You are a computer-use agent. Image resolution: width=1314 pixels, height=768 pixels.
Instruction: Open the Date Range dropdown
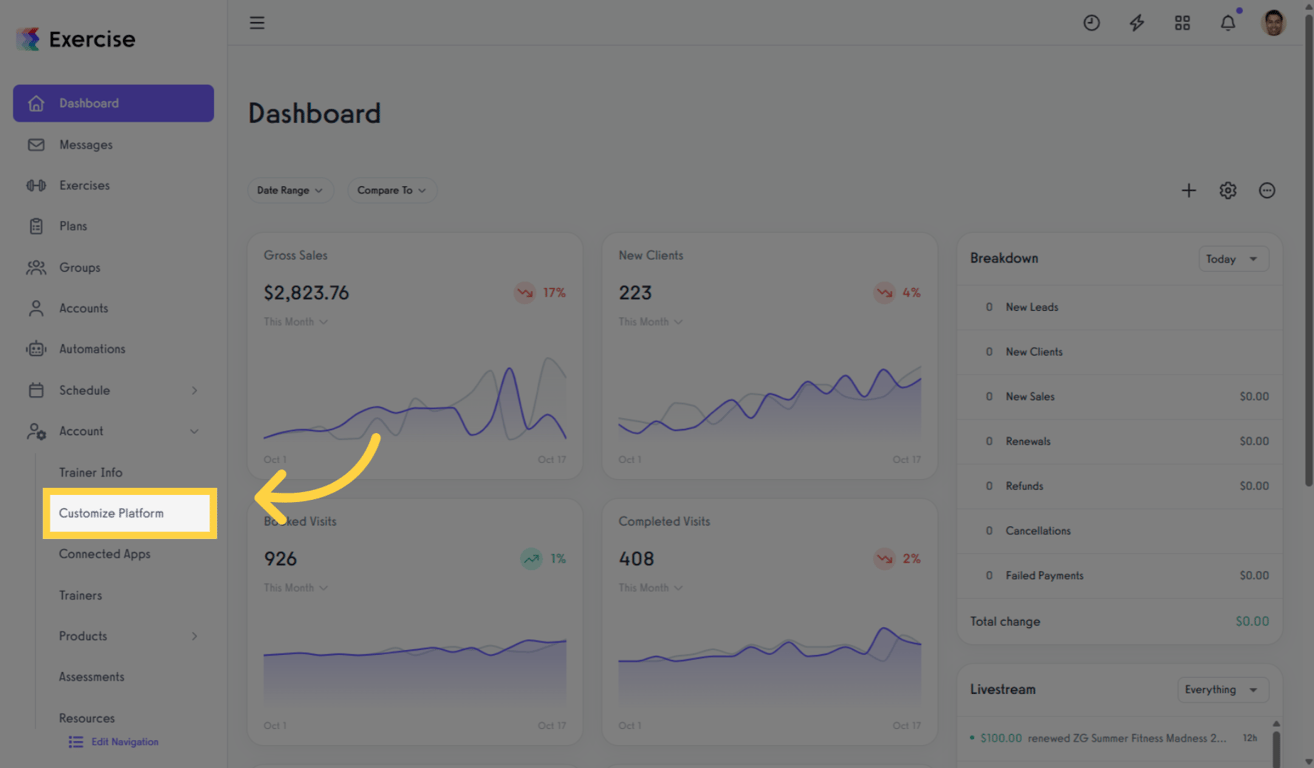coord(290,190)
